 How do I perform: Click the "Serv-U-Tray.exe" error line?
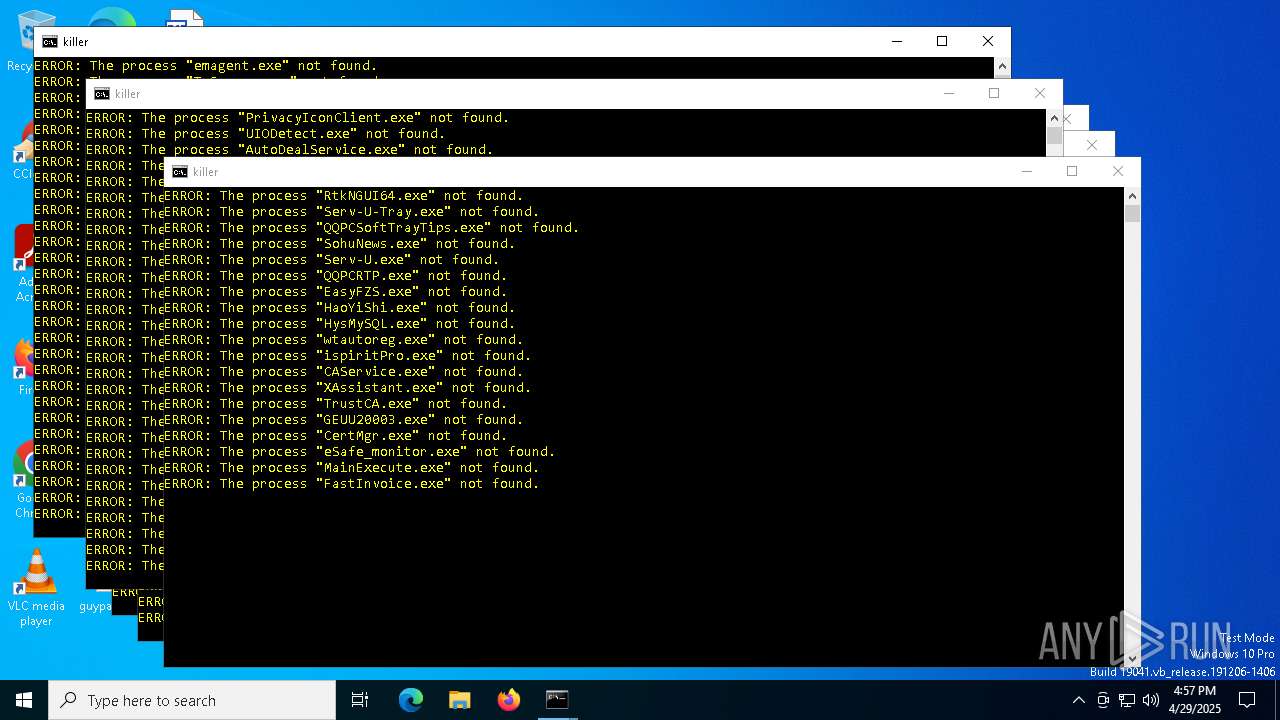(351, 212)
